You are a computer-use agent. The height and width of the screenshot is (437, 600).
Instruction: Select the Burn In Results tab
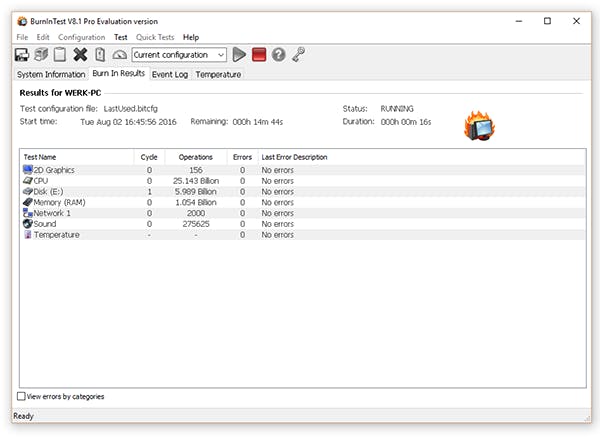click(x=119, y=73)
